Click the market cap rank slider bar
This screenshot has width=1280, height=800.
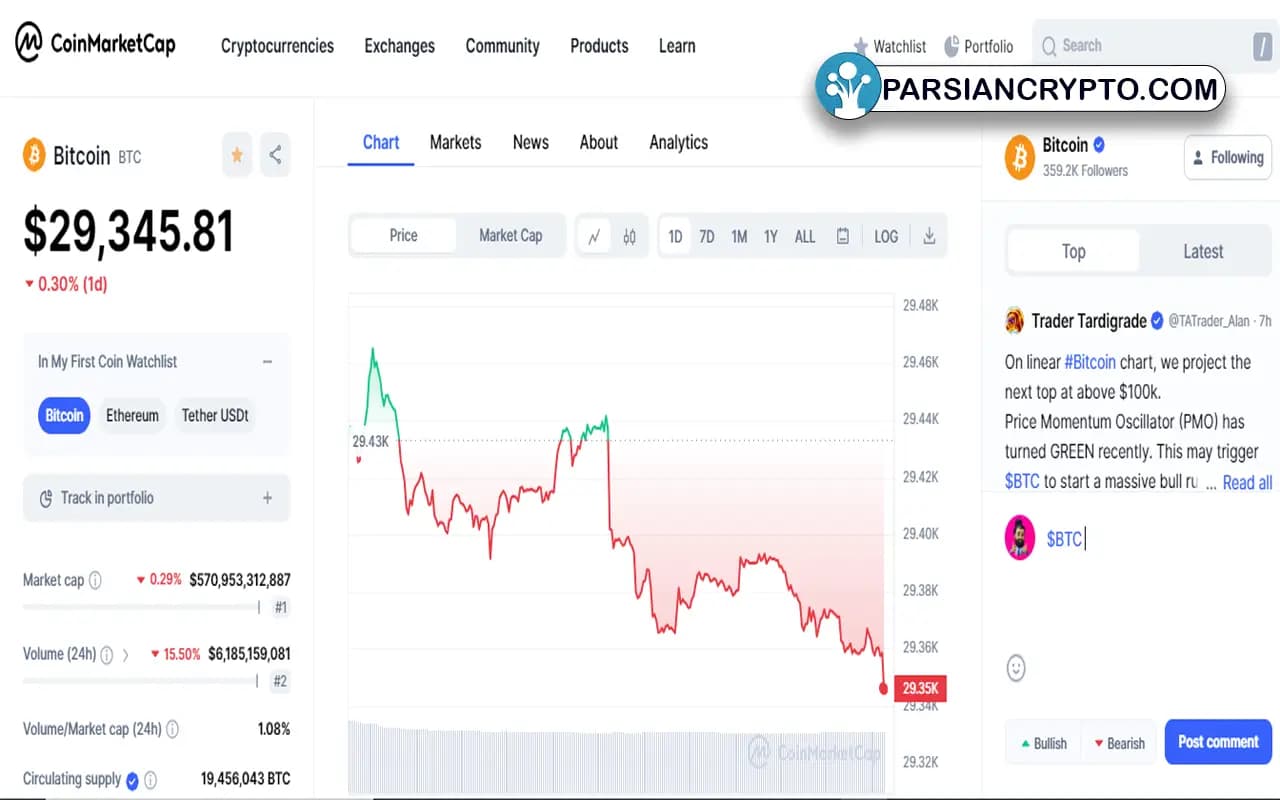140,607
